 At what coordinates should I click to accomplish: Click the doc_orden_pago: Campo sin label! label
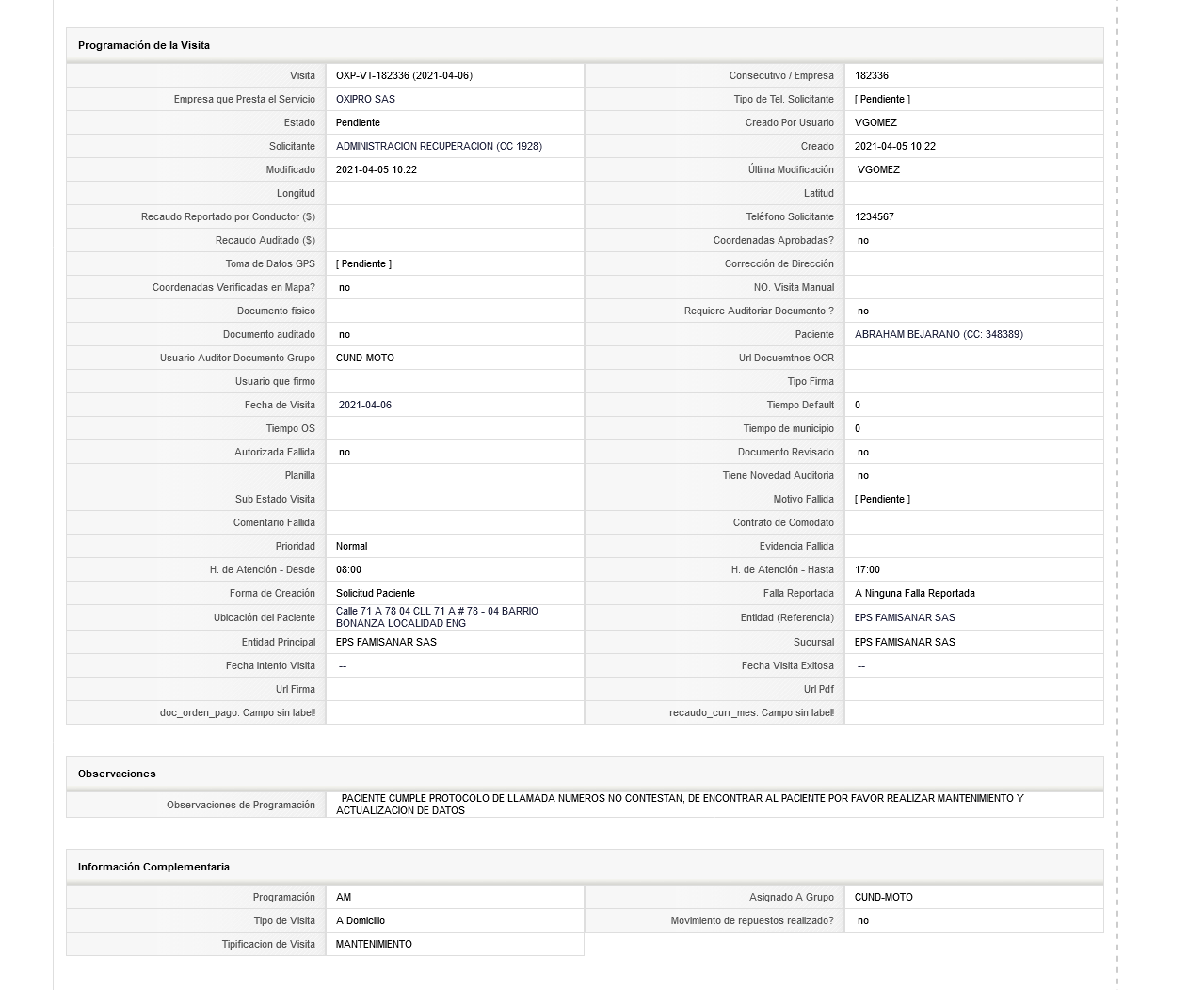[237, 712]
